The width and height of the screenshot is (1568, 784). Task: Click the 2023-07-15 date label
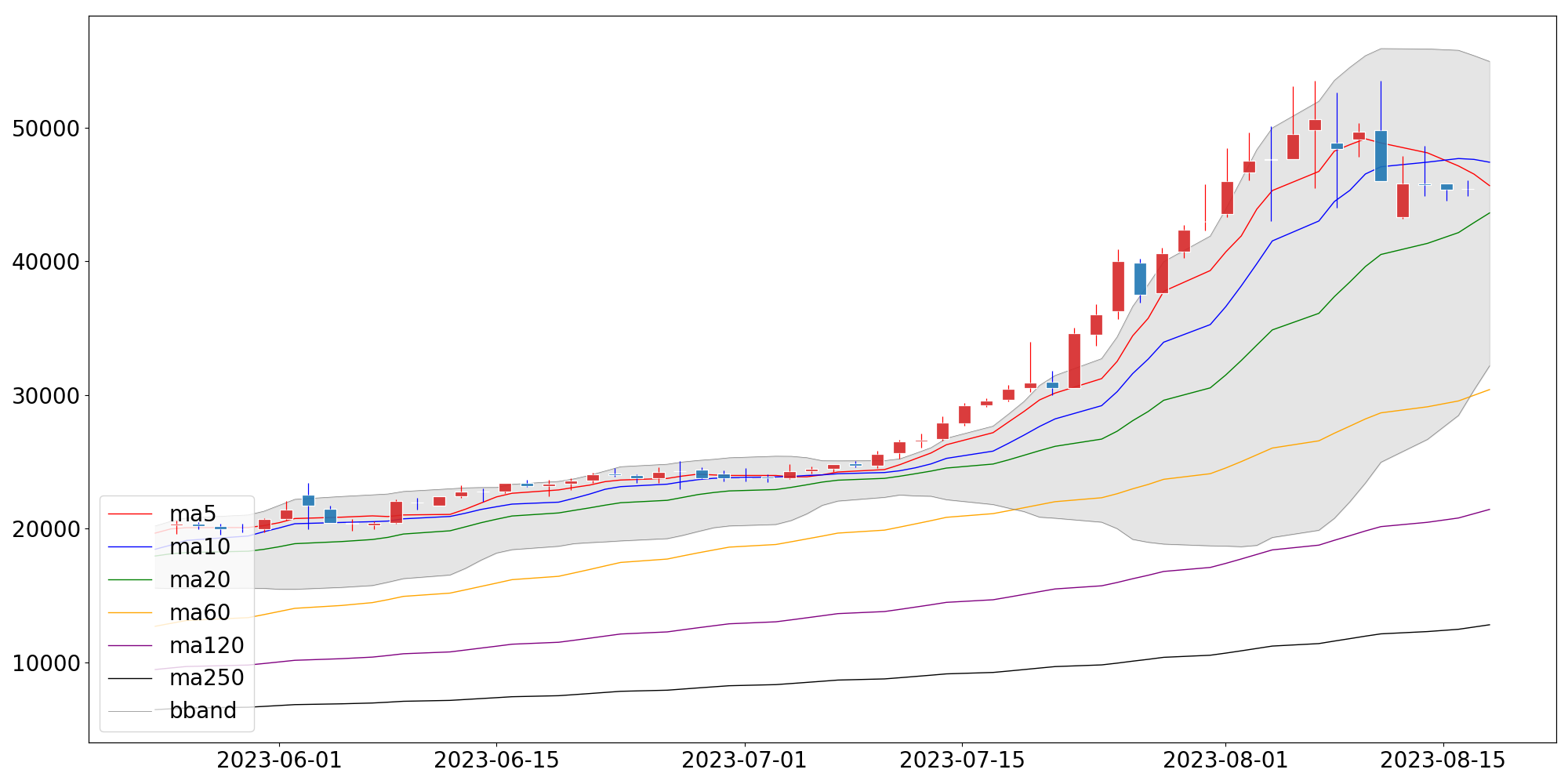click(x=961, y=760)
